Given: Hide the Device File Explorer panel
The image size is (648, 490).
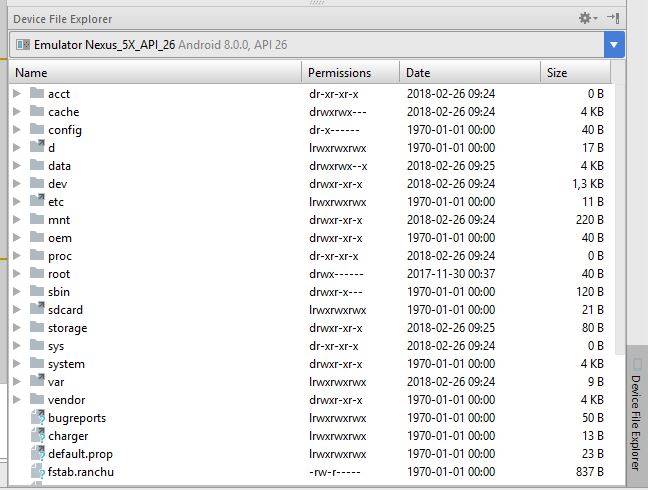Looking at the screenshot, I should coord(613,18).
